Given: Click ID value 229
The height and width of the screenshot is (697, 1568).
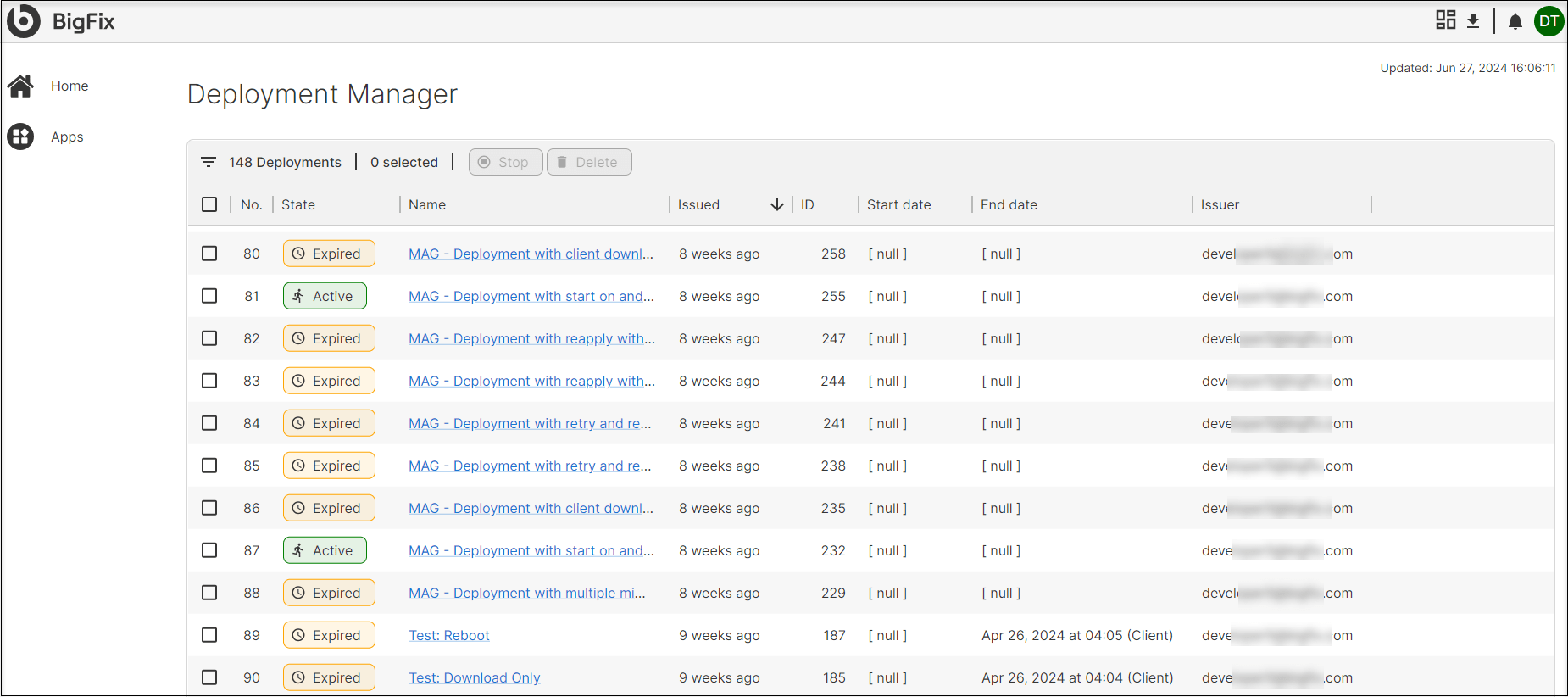Looking at the screenshot, I should [x=833, y=593].
